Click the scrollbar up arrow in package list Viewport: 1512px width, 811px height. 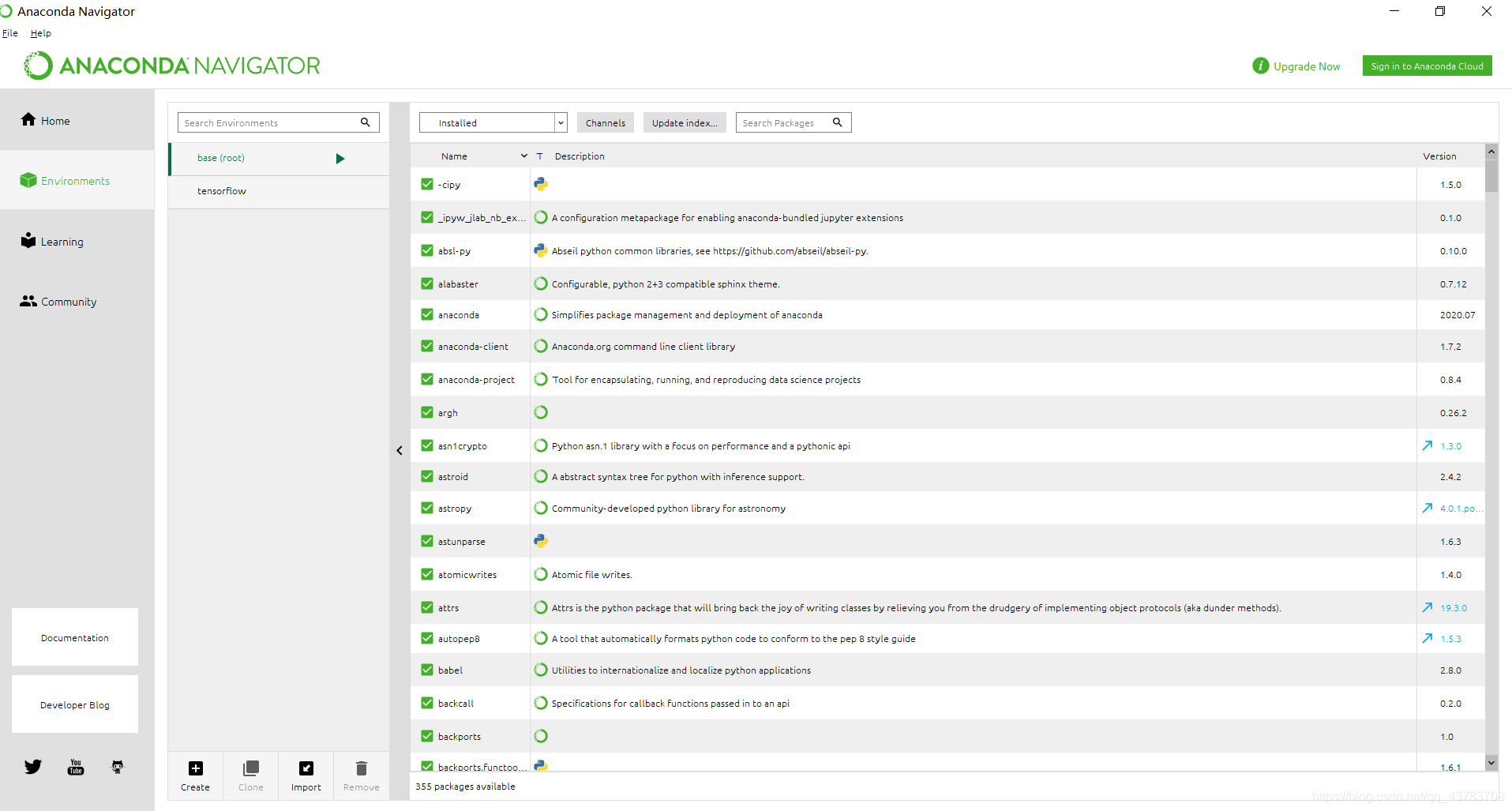[x=1491, y=152]
